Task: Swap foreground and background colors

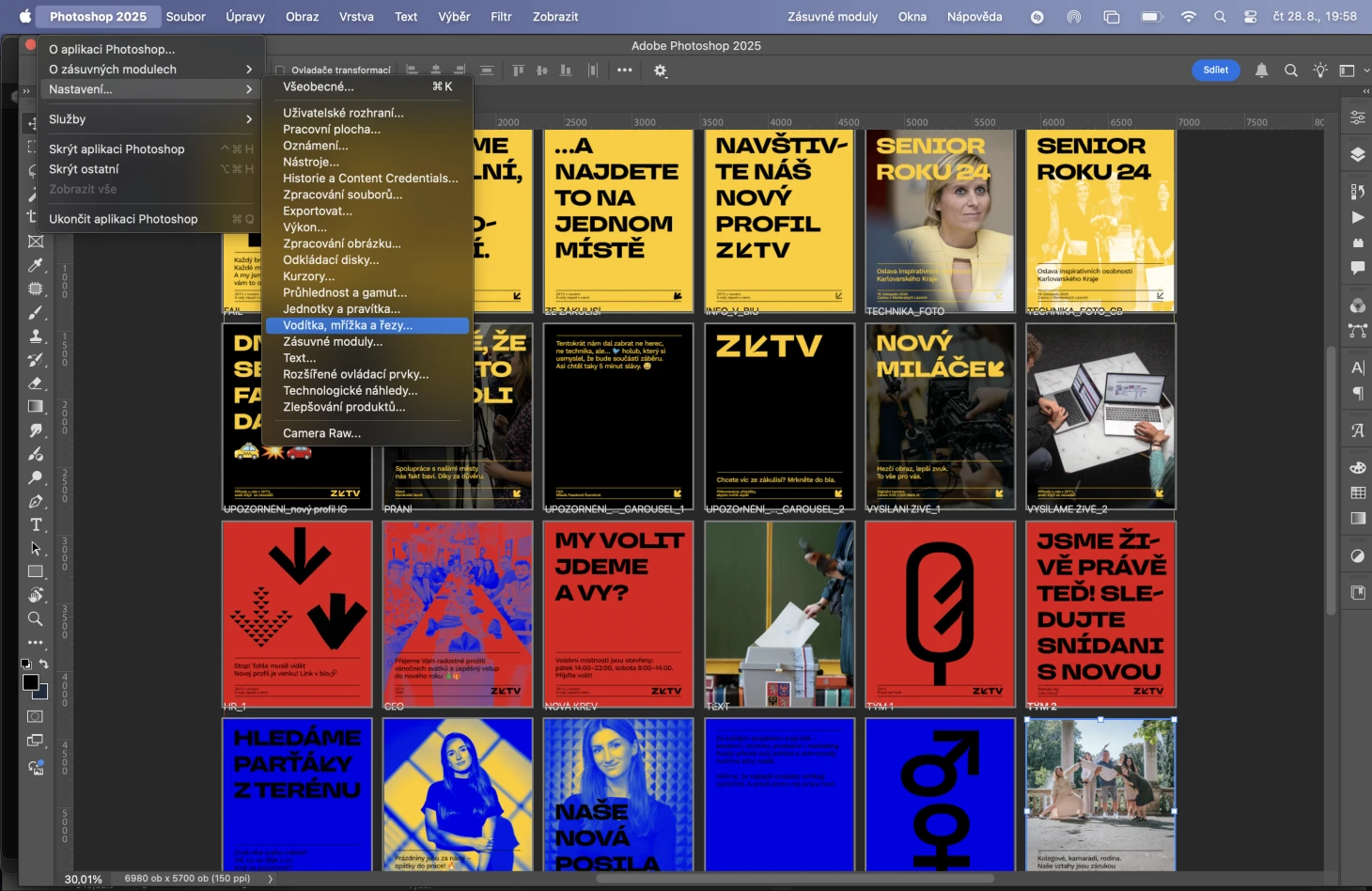Action: click(x=43, y=664)
